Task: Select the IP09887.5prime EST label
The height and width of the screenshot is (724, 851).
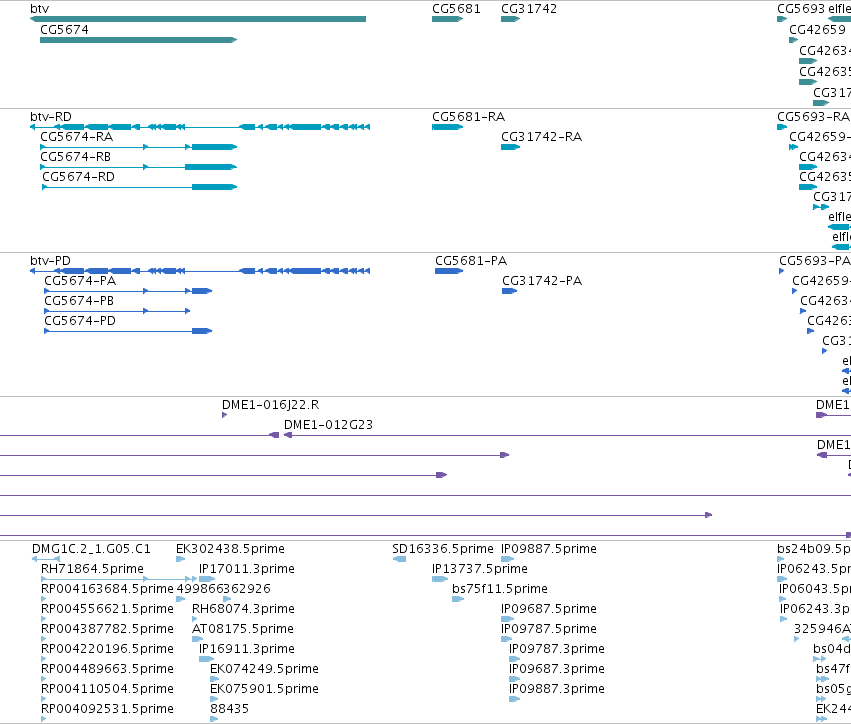Action: [549, 549]
